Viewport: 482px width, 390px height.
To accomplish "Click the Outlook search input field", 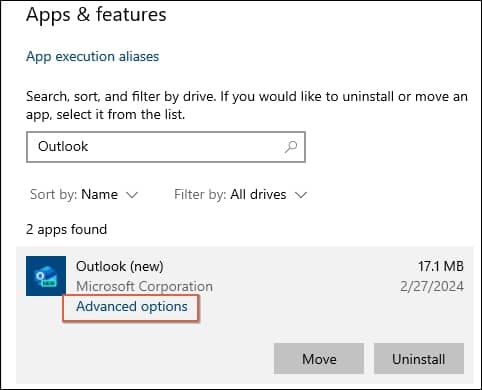I will pyautogui.click(x=166, y=147).
